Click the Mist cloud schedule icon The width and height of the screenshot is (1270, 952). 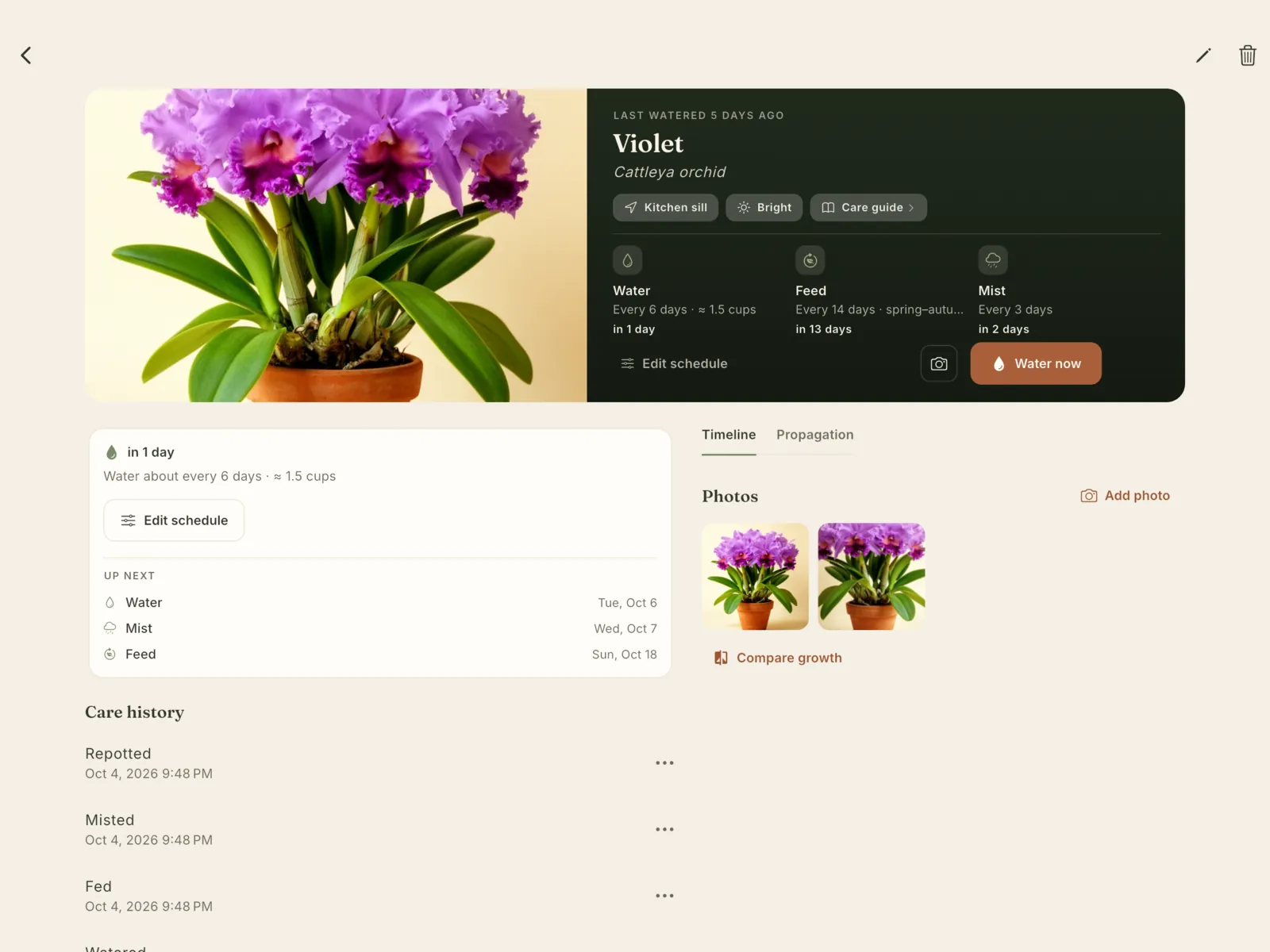[x=993, y=260]
